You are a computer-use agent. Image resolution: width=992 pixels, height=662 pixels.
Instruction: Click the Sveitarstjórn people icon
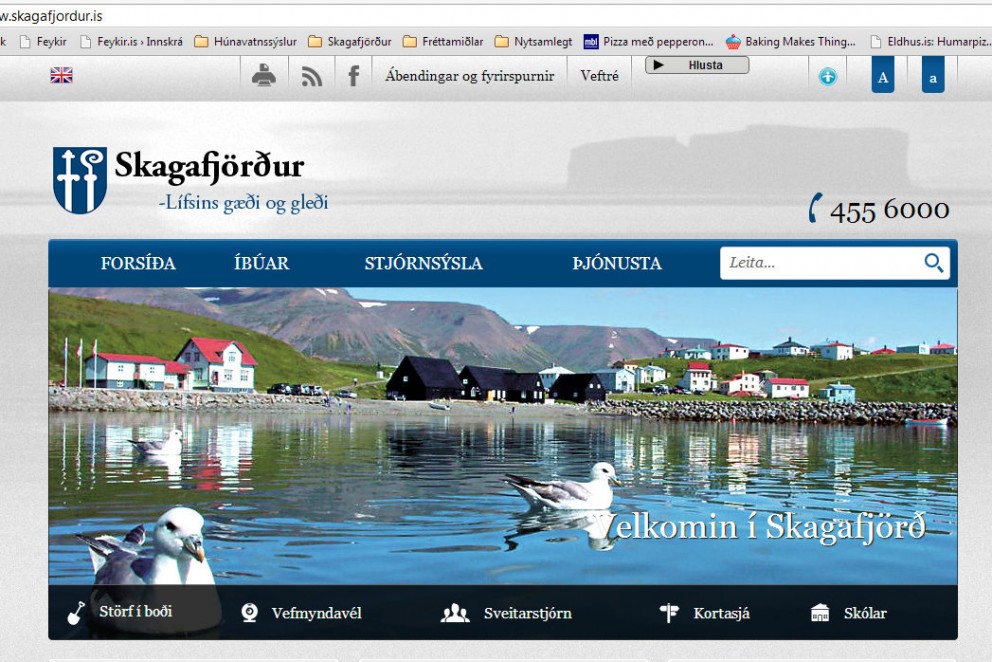(455, 612)
